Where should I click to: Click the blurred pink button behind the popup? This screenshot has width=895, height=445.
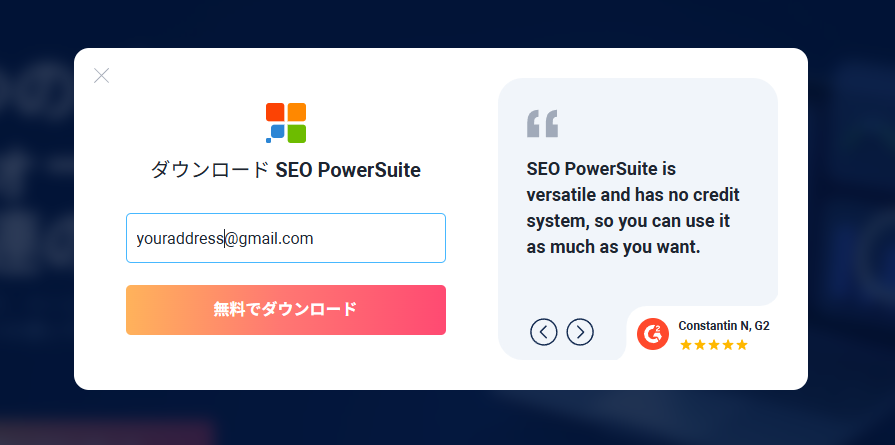110,433
